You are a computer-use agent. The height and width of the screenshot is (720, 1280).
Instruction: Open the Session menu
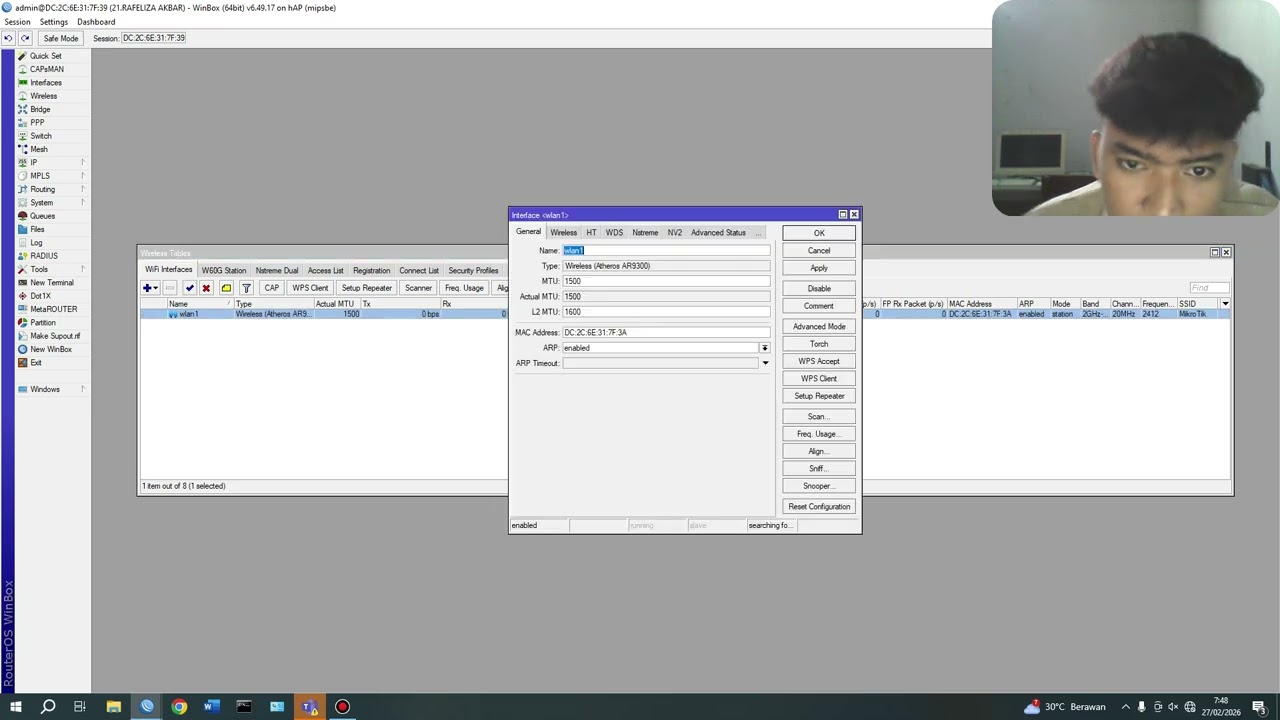pyautogui.click(x=17, y=22)
